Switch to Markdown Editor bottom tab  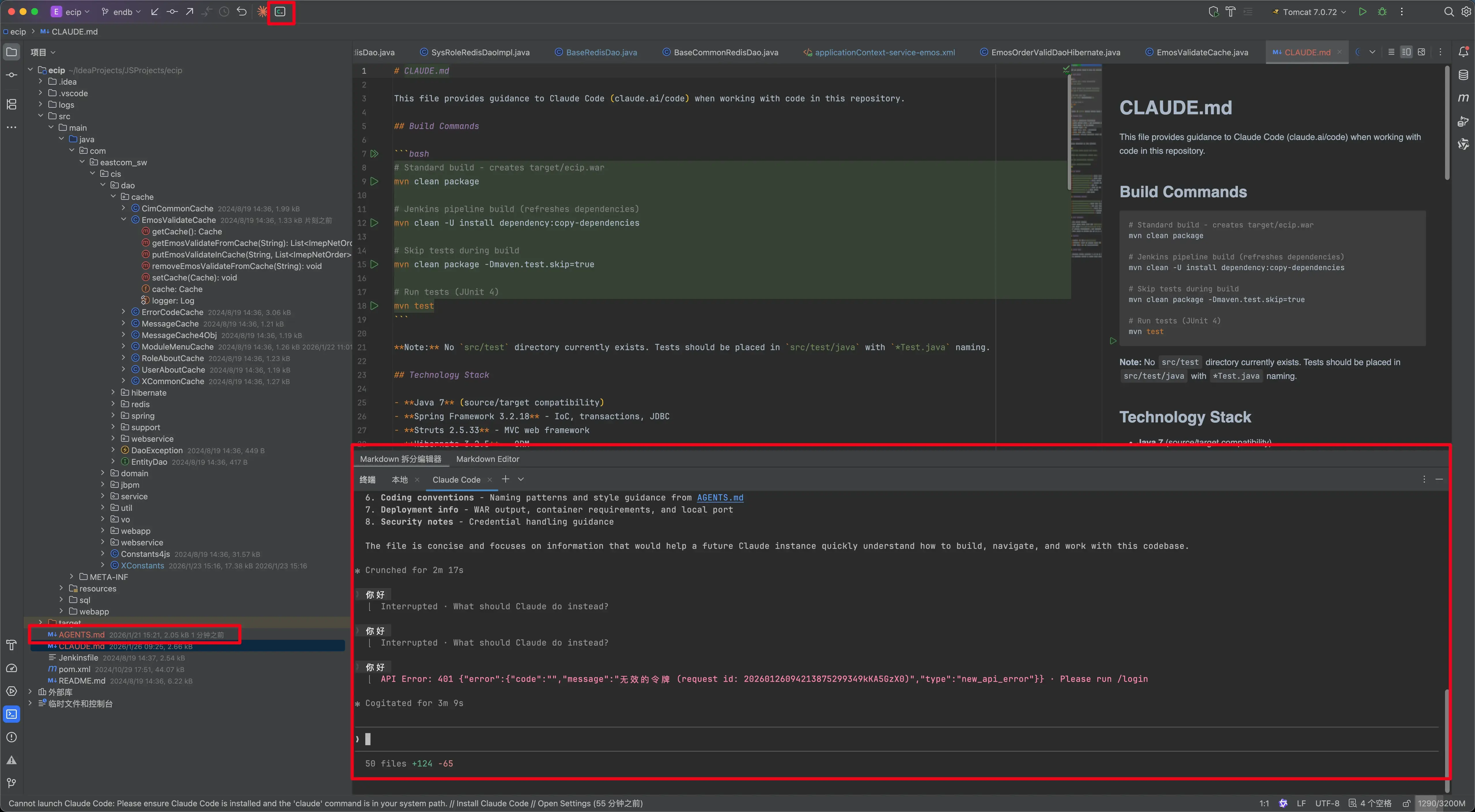[x=488, y=459]
